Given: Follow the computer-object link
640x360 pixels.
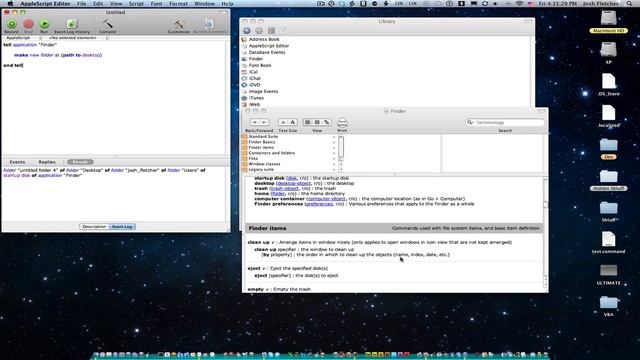Looking at the screenshot, I should tap(326, 199).
